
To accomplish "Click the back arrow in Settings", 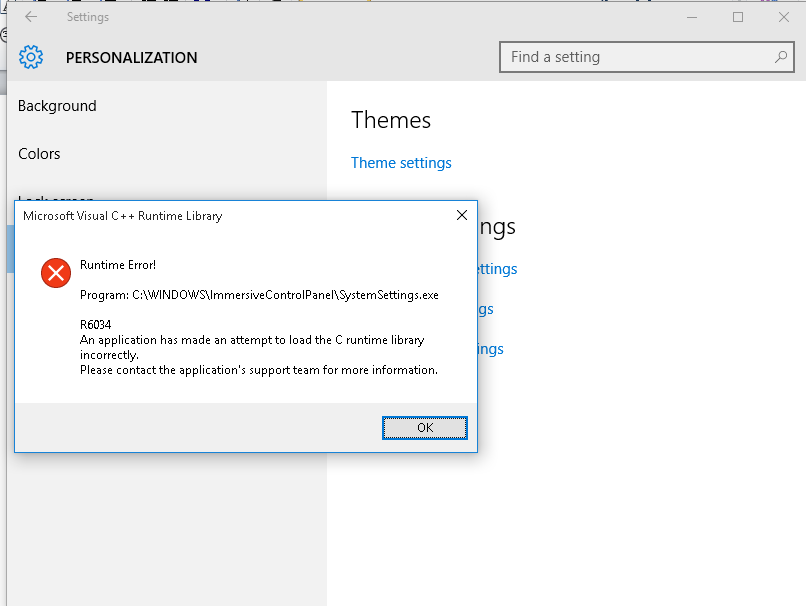I will point(31,17).
